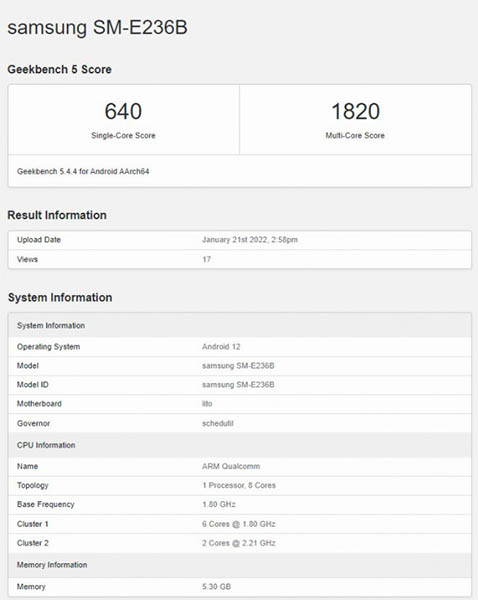This screenshot has height=600, width=478.
Task: Click the single-core score value 640
Action: pyautogui.click(x=123, y=111)
